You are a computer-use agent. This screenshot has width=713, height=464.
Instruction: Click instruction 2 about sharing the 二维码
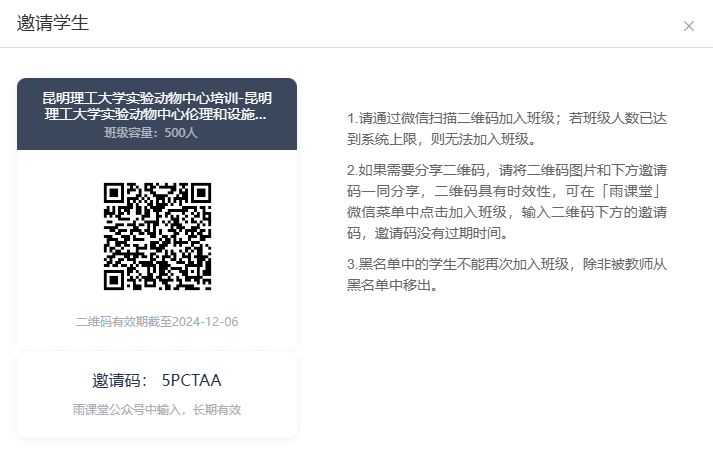[507, 202]
